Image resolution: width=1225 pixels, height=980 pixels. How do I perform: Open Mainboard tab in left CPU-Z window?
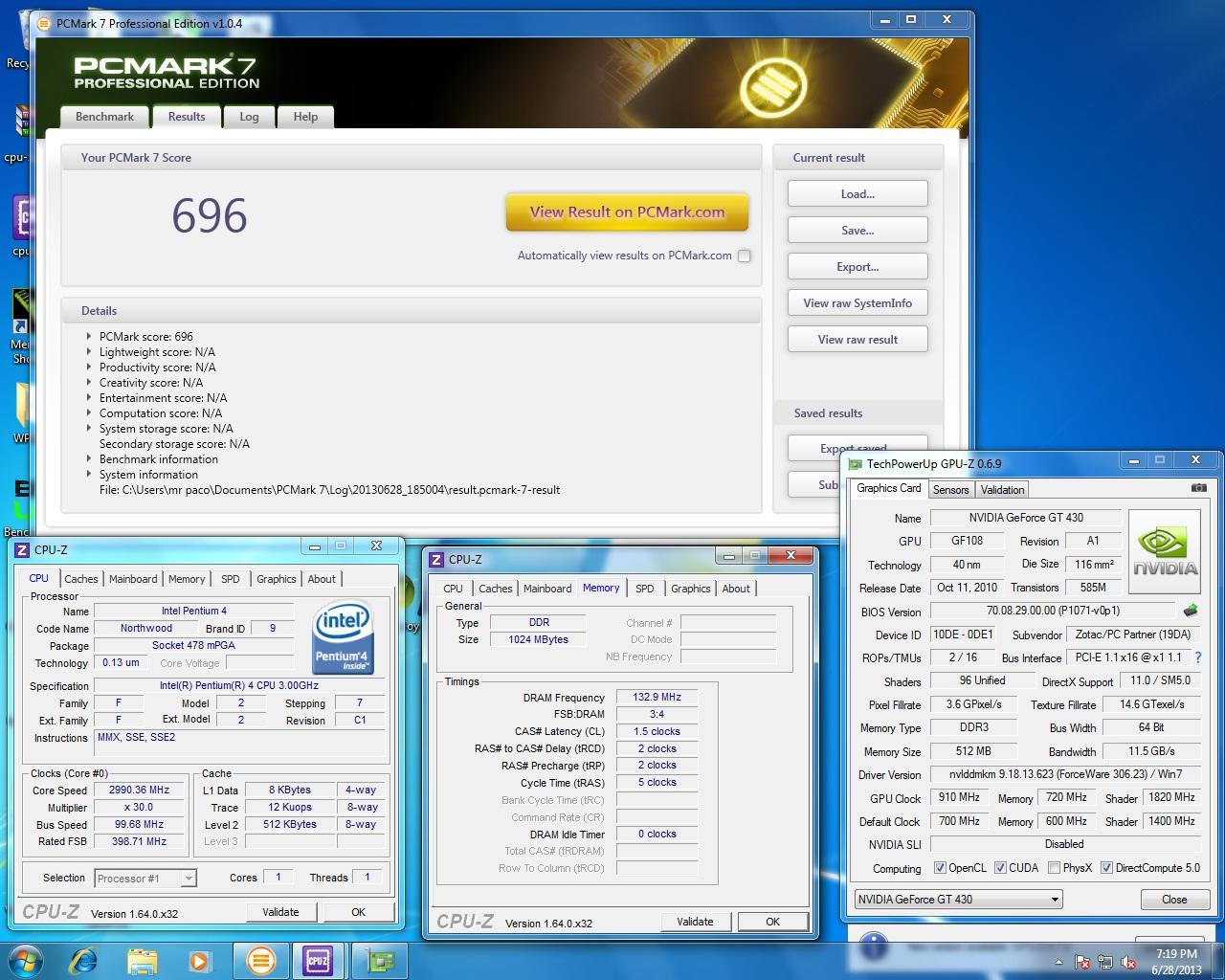point(133,579)
